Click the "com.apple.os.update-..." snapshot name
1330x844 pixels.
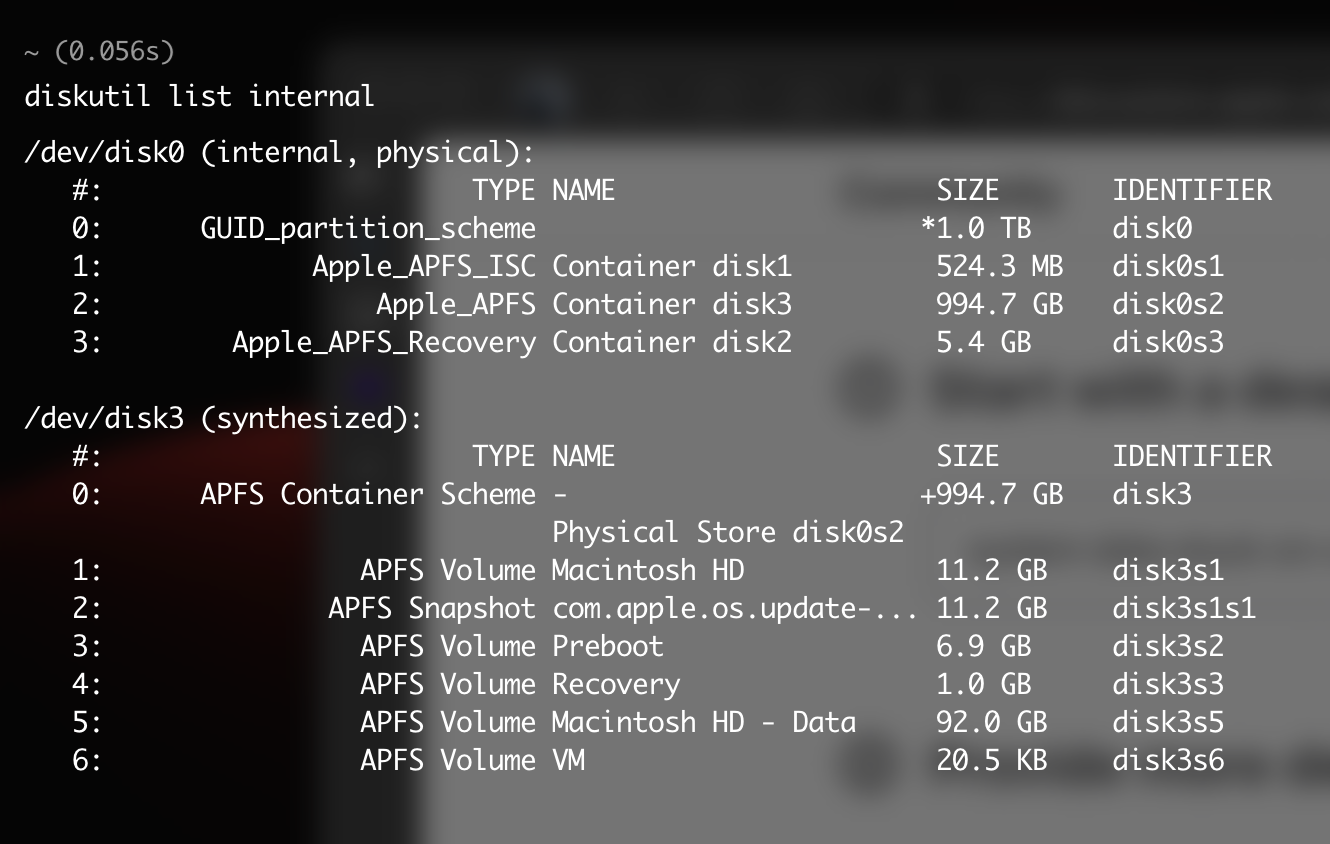(x=735, y=609)
